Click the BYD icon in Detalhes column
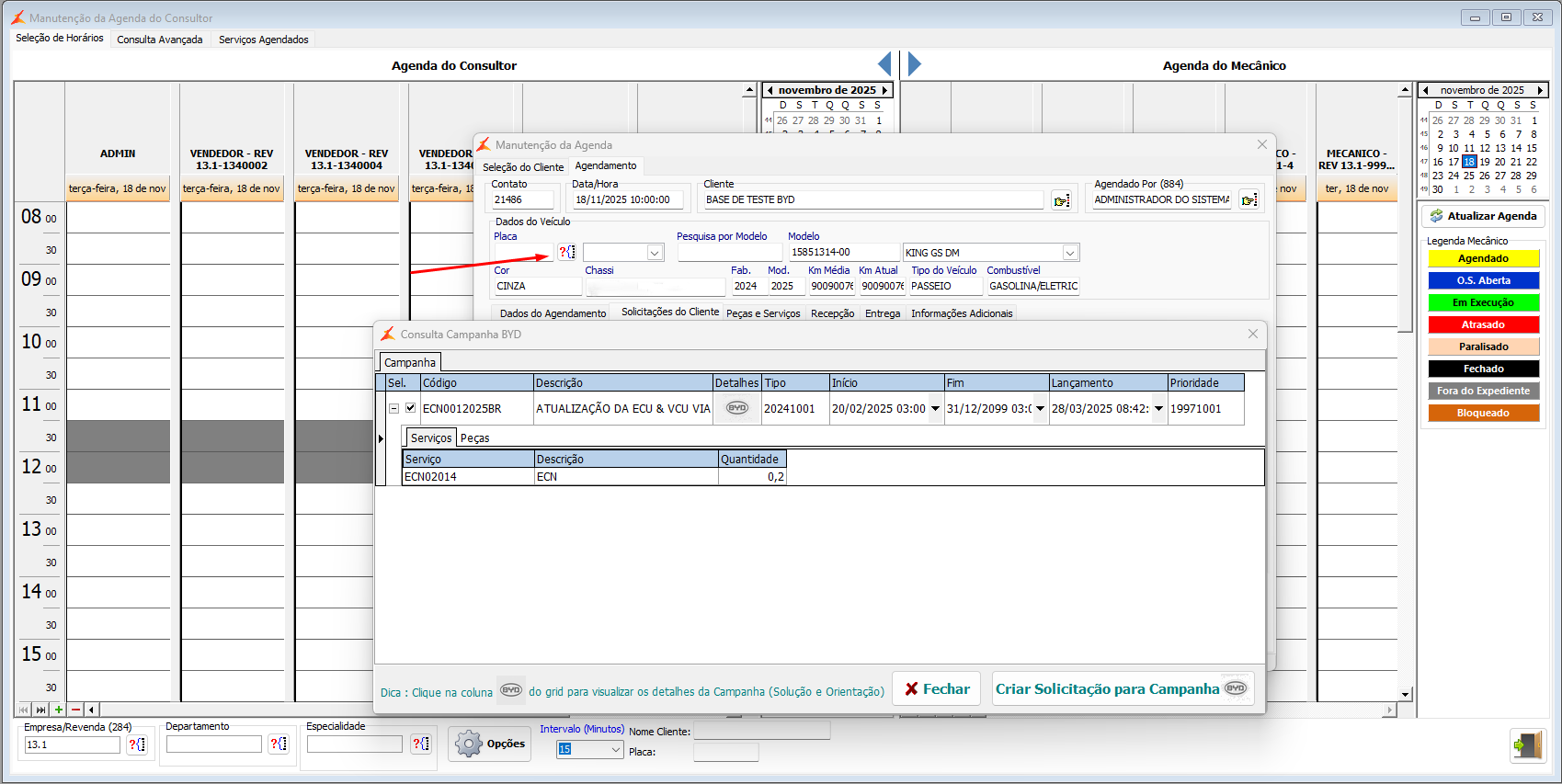This screenshot has height=784, width=1562. (x=737, y=408)
